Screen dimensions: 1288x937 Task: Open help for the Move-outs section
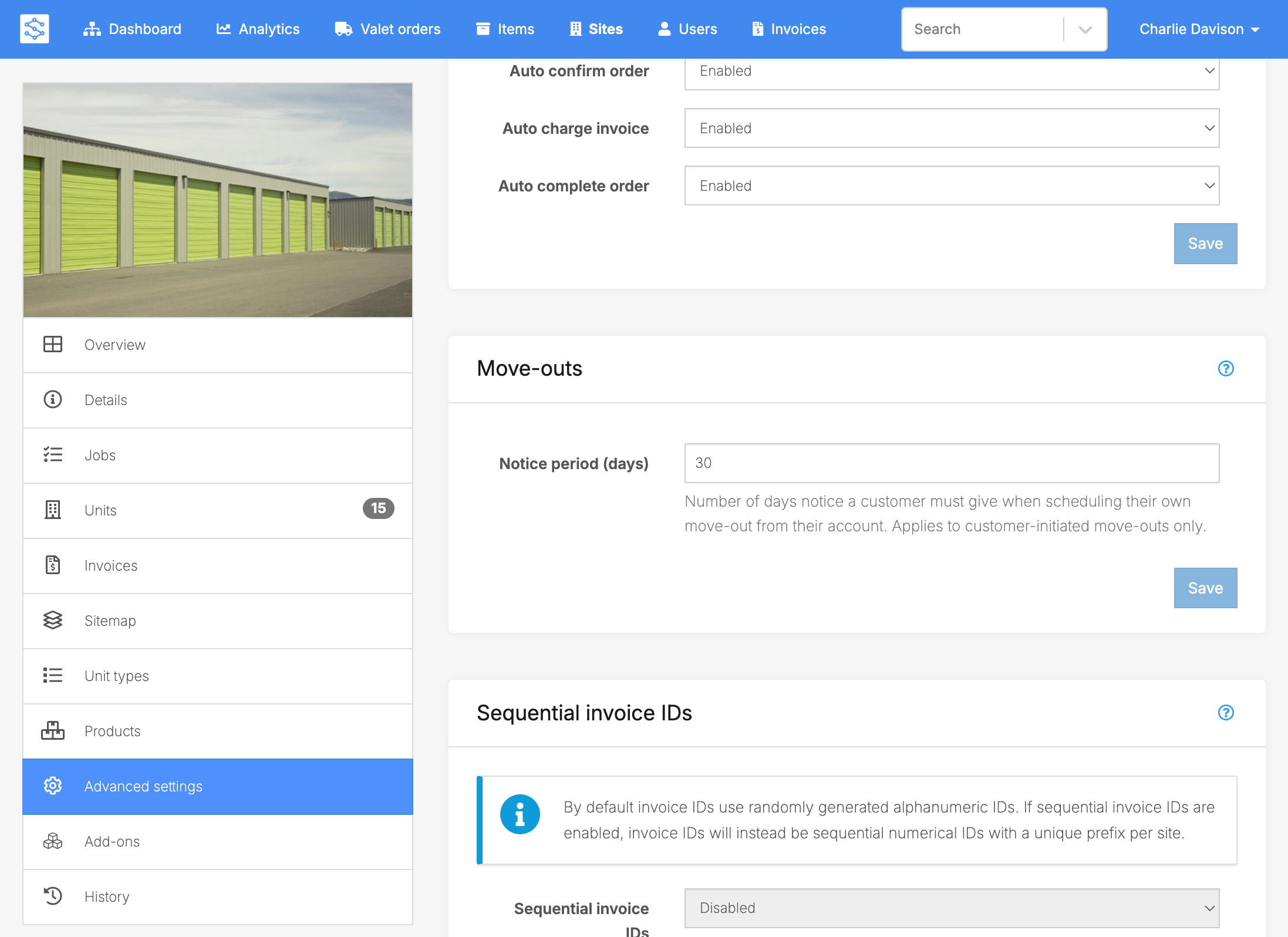point(1226,369)
